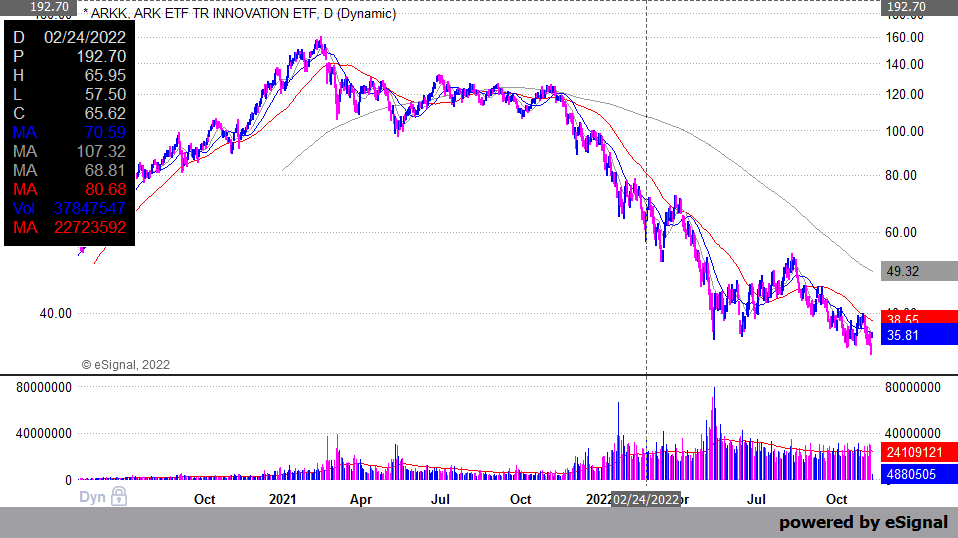Click the eSignal 2022 copyright text
958x538 pixels.
point(126,365)
